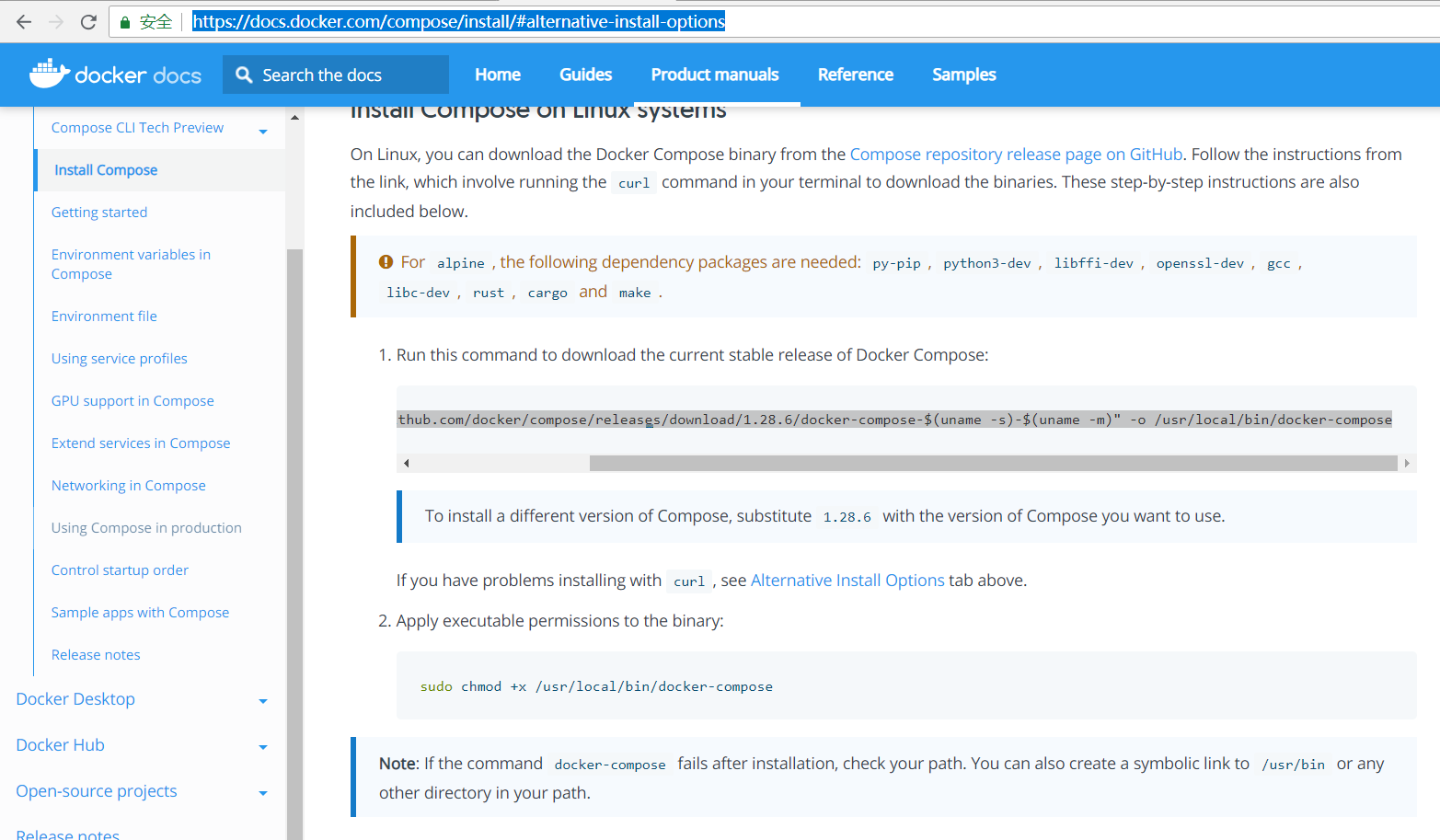Open the Guides tab
Screen dimensions: 1440x840
click(x=586, y=75)
